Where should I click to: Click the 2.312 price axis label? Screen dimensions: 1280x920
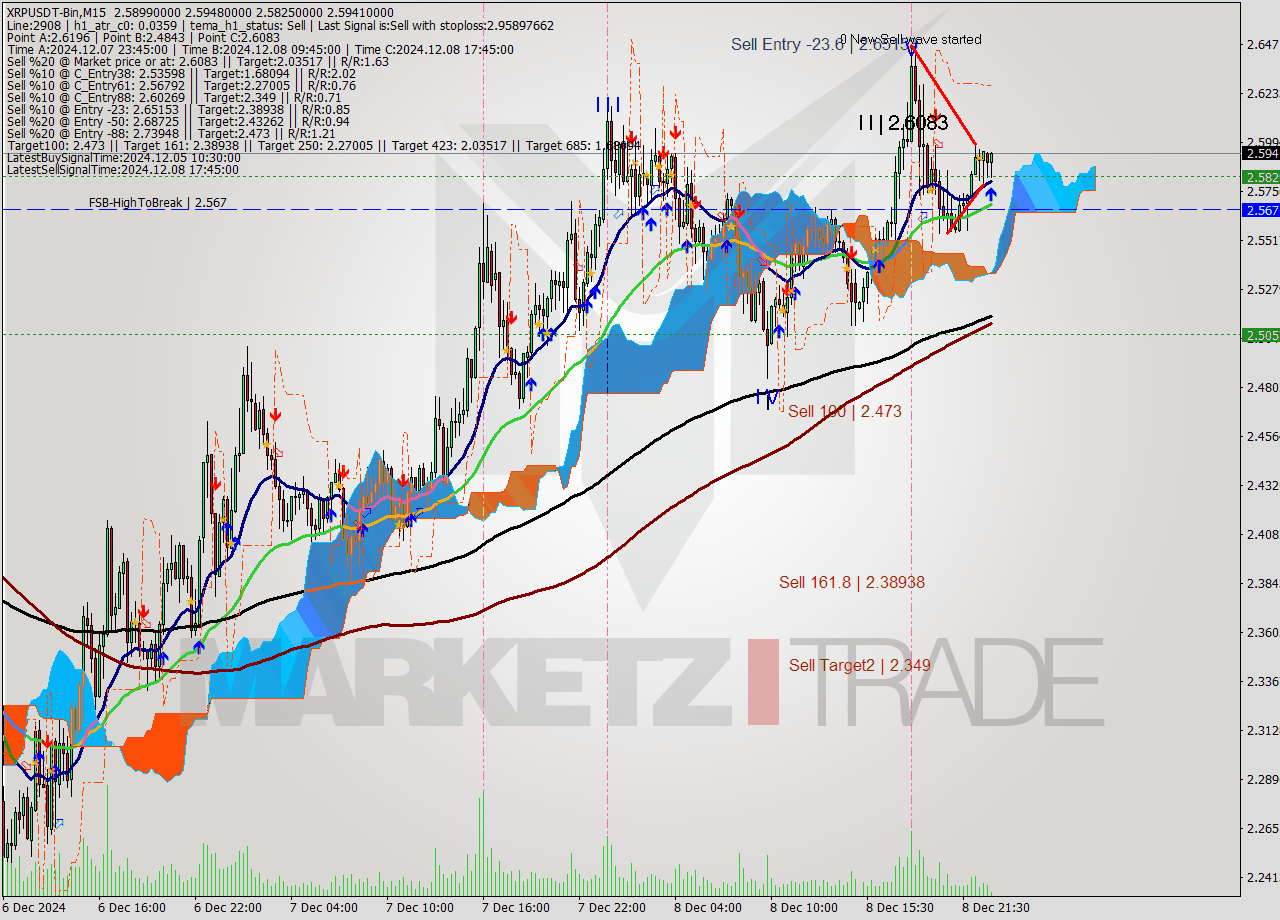(1261, 730)
